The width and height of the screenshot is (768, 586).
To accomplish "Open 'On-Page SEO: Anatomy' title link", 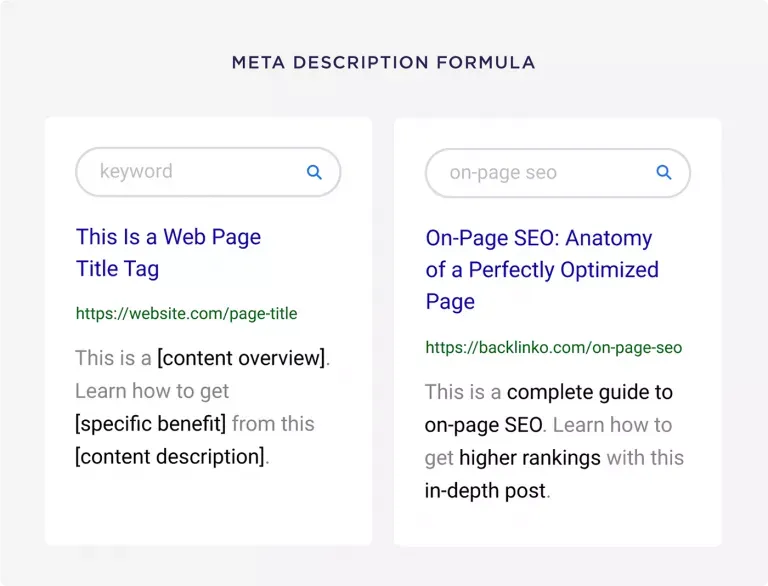I will 539,238.
